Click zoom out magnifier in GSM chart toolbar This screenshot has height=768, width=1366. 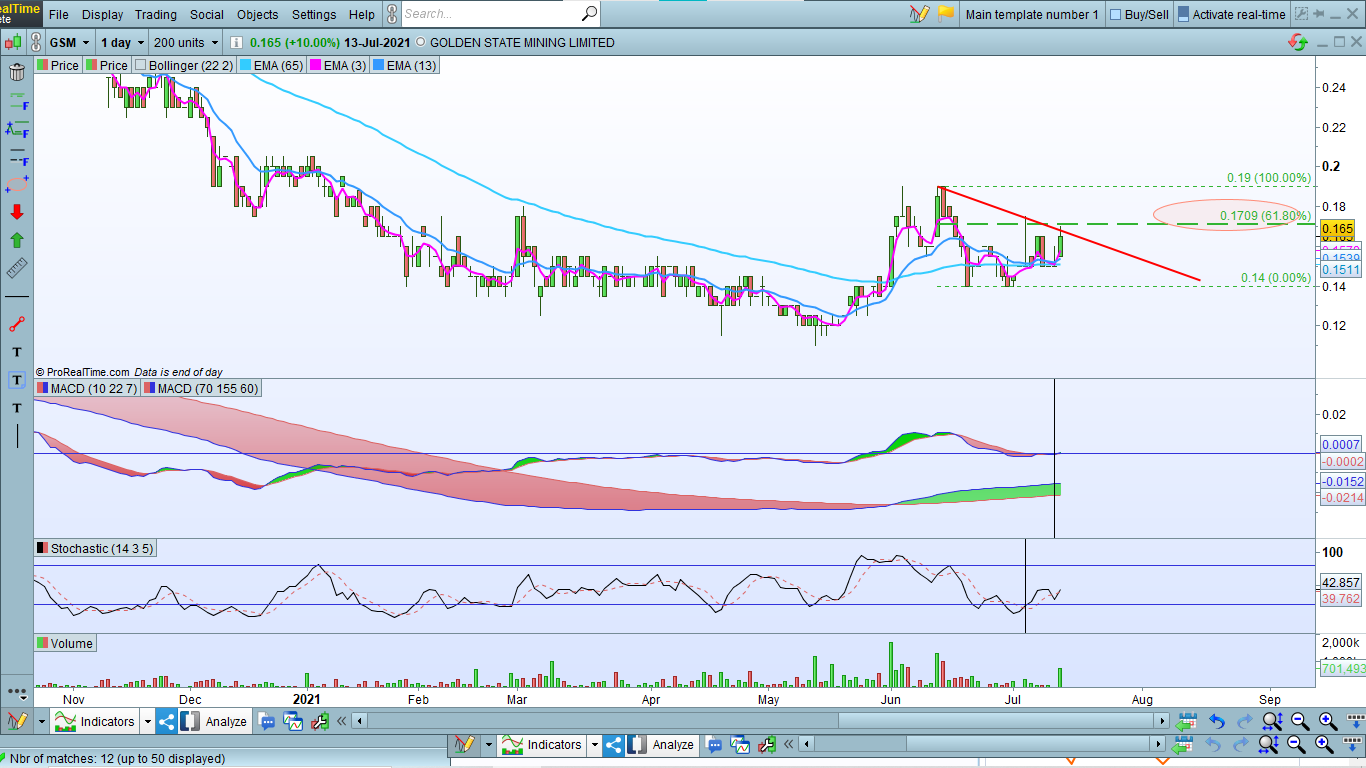[x=1299, y=721]
